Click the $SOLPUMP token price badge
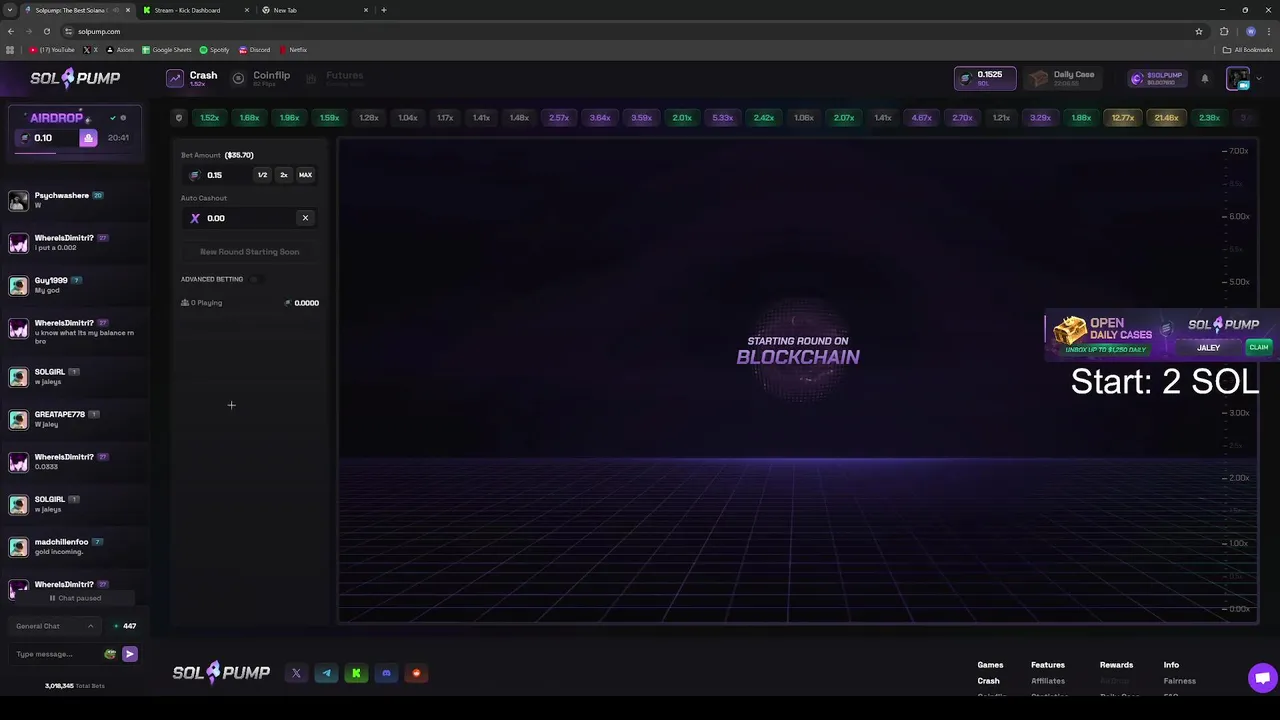The image size is (1280, 720). point(1160,78)
